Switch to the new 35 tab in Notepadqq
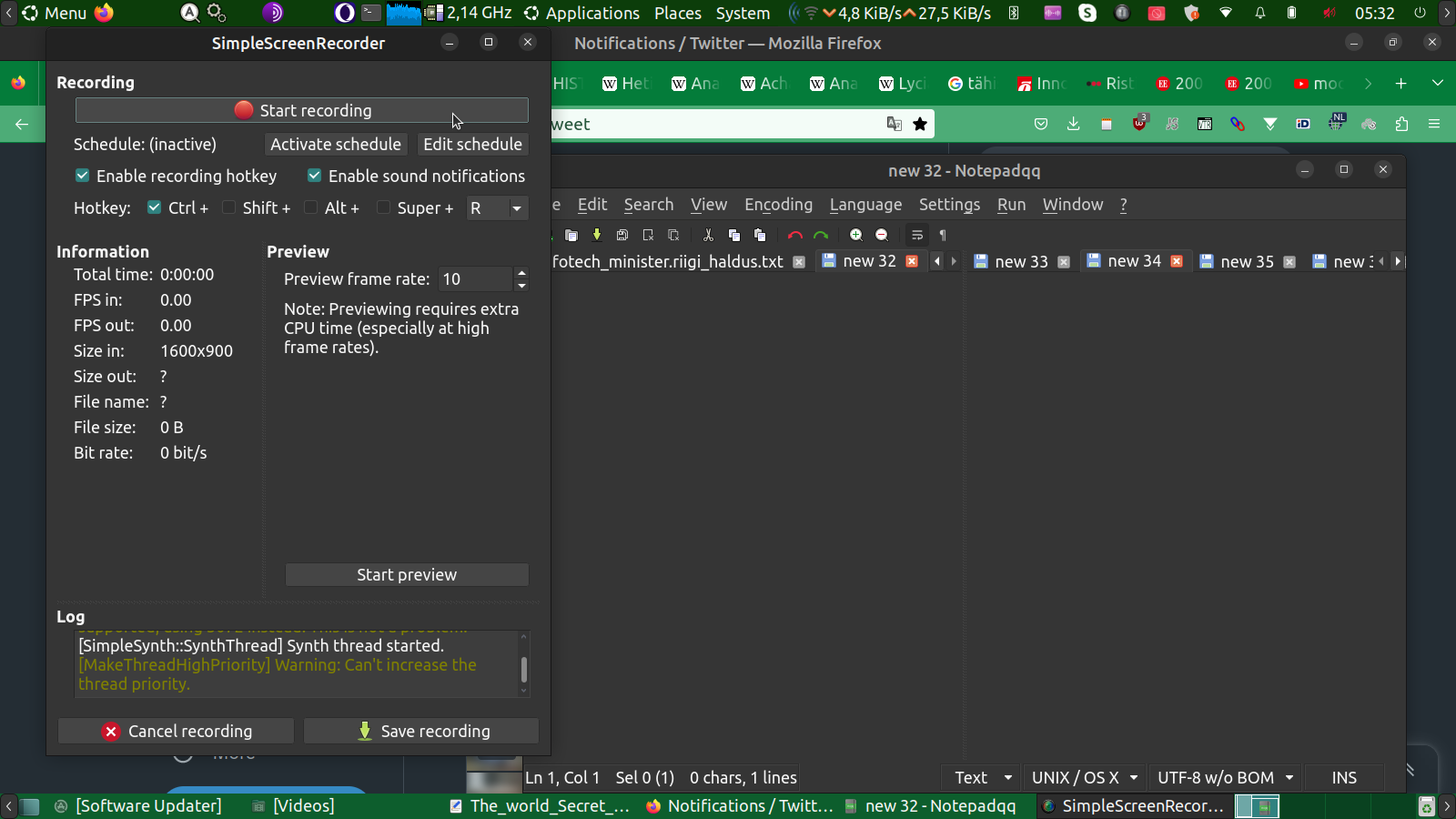 point(1247,261)
